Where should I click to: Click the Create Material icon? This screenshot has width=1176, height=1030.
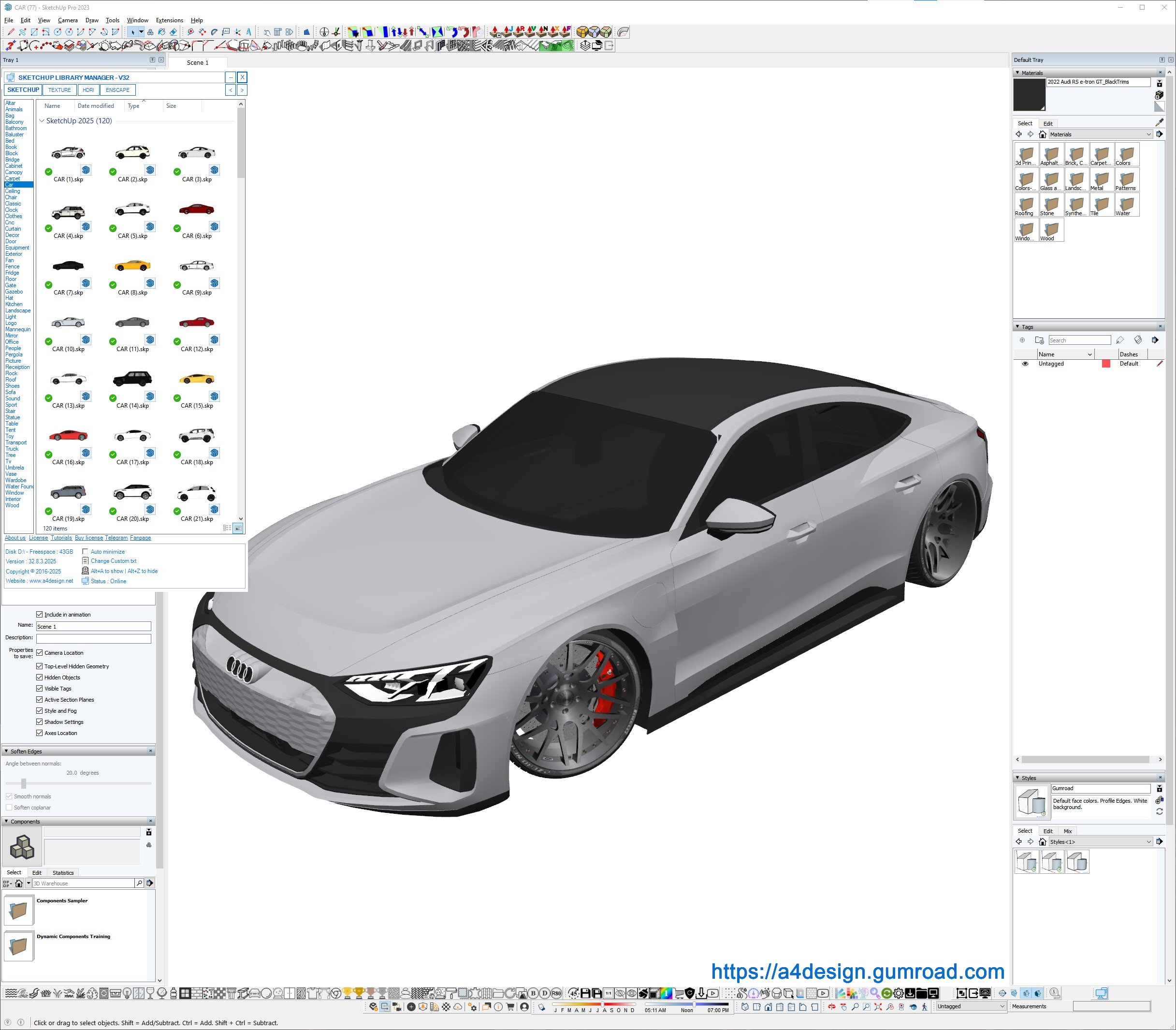(x=1159, y=95)
